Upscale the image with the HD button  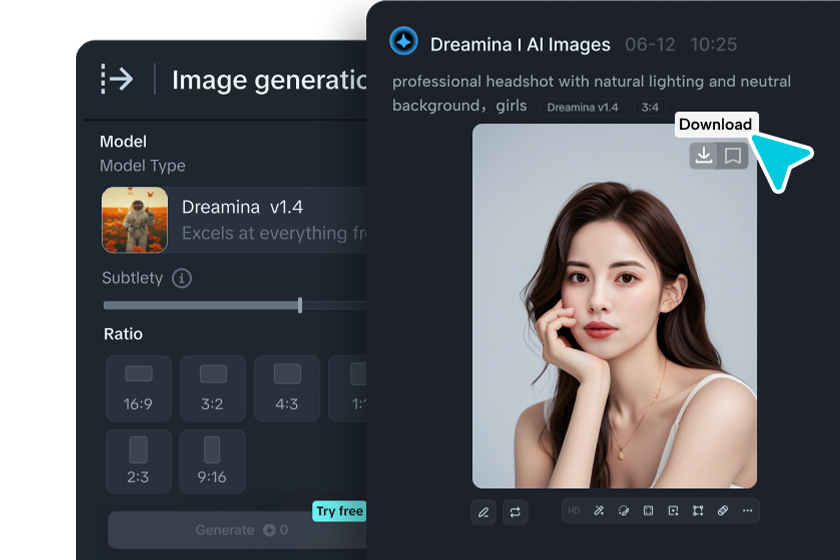574,511
